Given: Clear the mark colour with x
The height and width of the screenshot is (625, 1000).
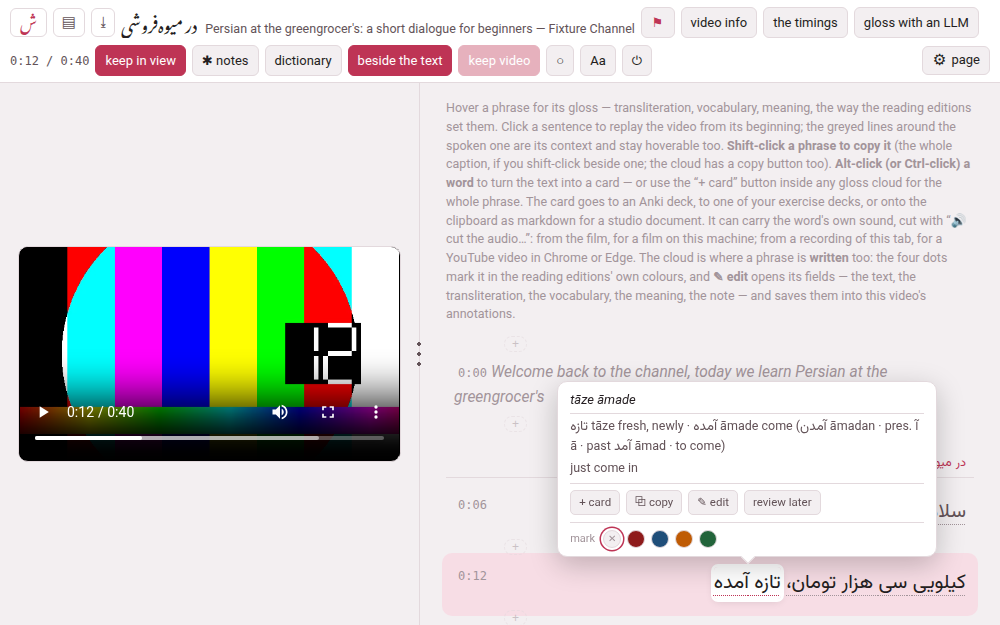Looking at the screenshot, I should [612, 539].
